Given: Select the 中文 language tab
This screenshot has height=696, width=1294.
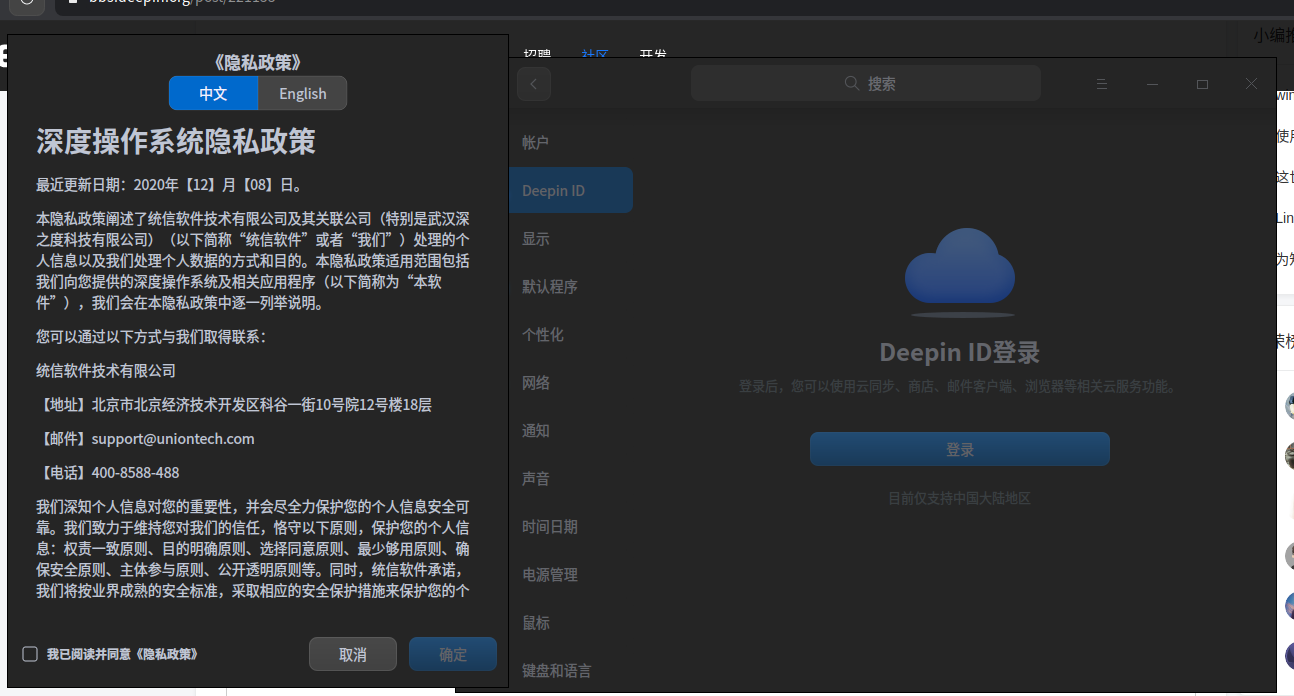Looking at the screenshot, I should [213, 93].
